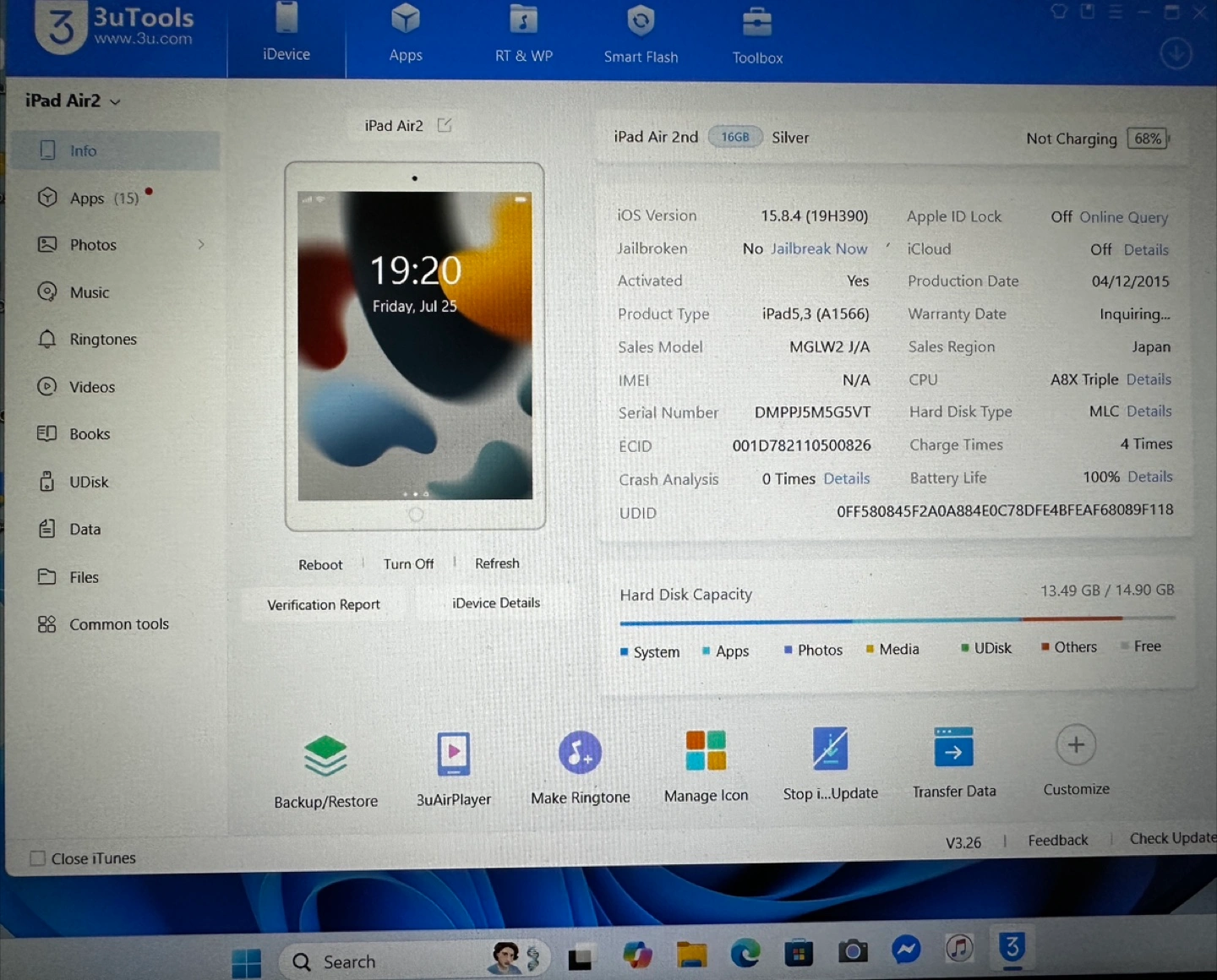
Task: Click the Customize plus icon
Action: [x=1076, y=745]
